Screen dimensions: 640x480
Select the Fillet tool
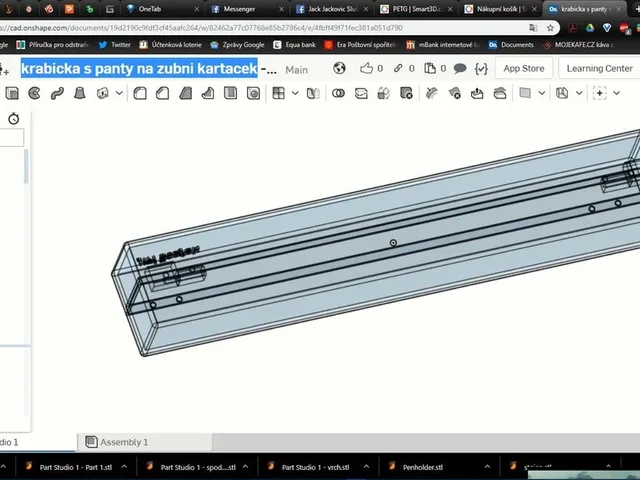pos(140,93)
